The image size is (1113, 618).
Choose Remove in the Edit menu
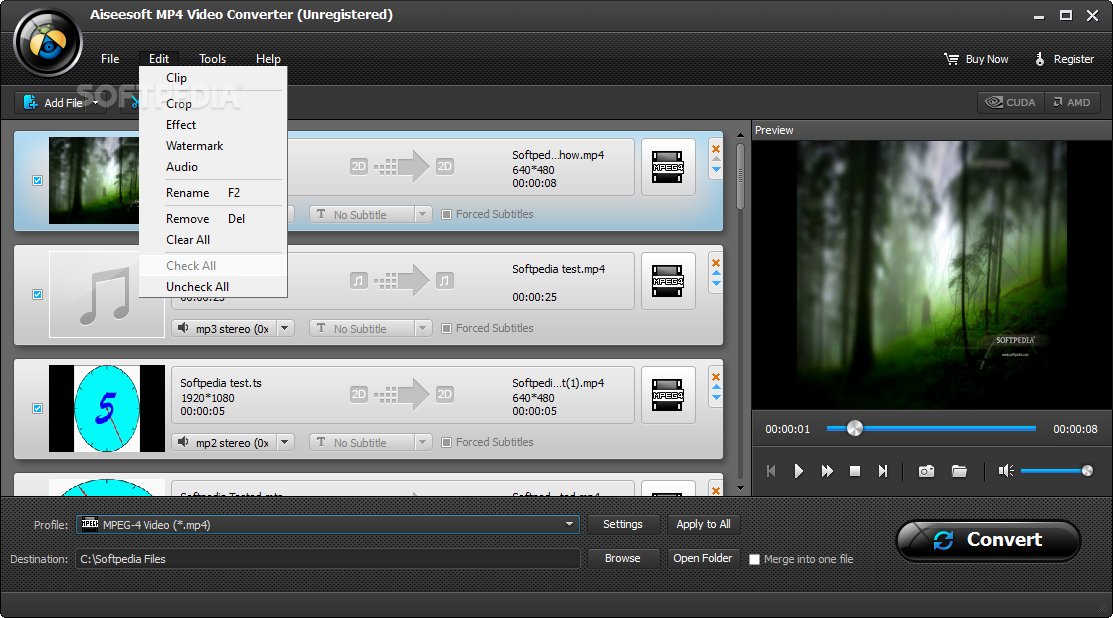(213, 219)
